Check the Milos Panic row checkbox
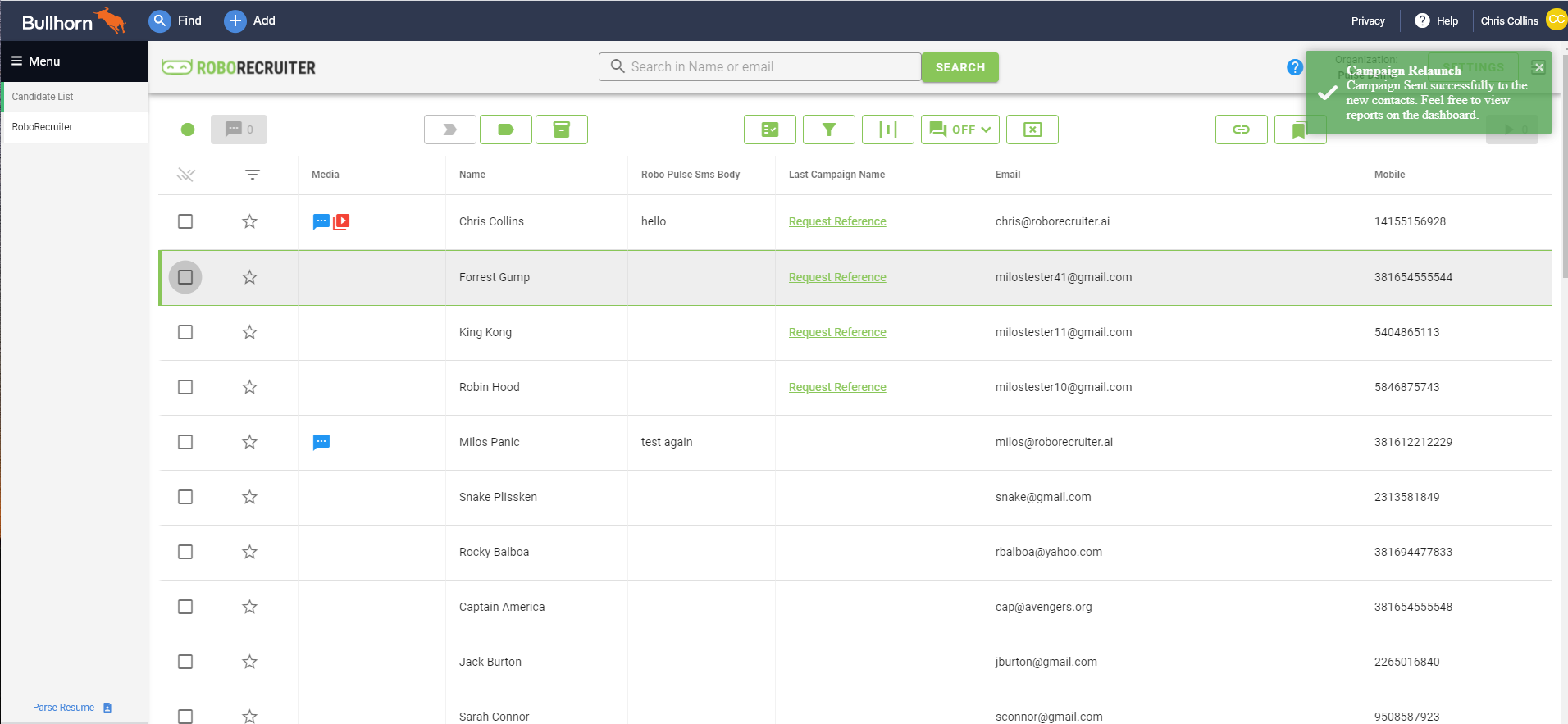This screenshot has height=724, width=1568. [x=185, y=442]
